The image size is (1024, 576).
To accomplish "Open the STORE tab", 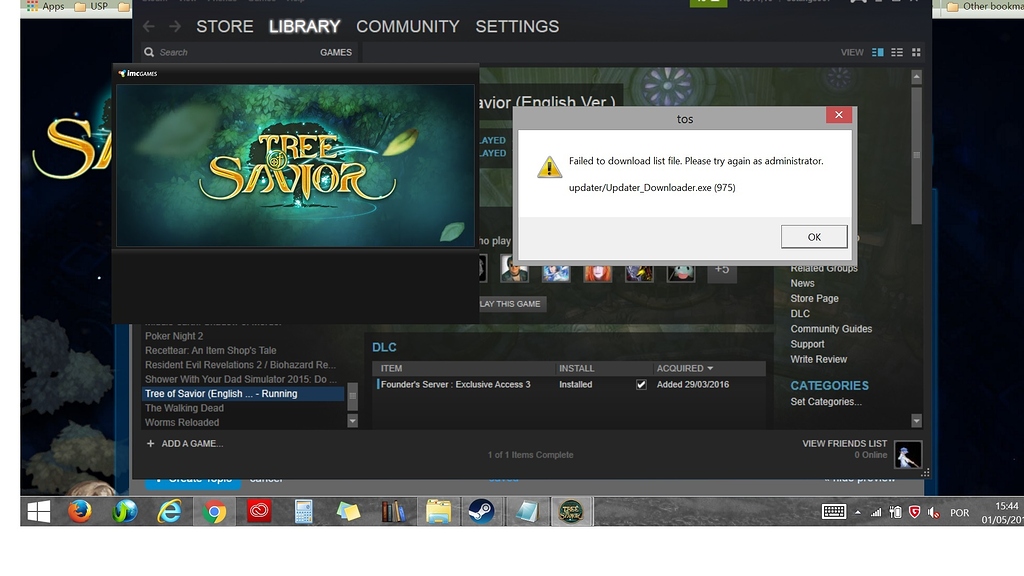I will [x=224, y=26].
